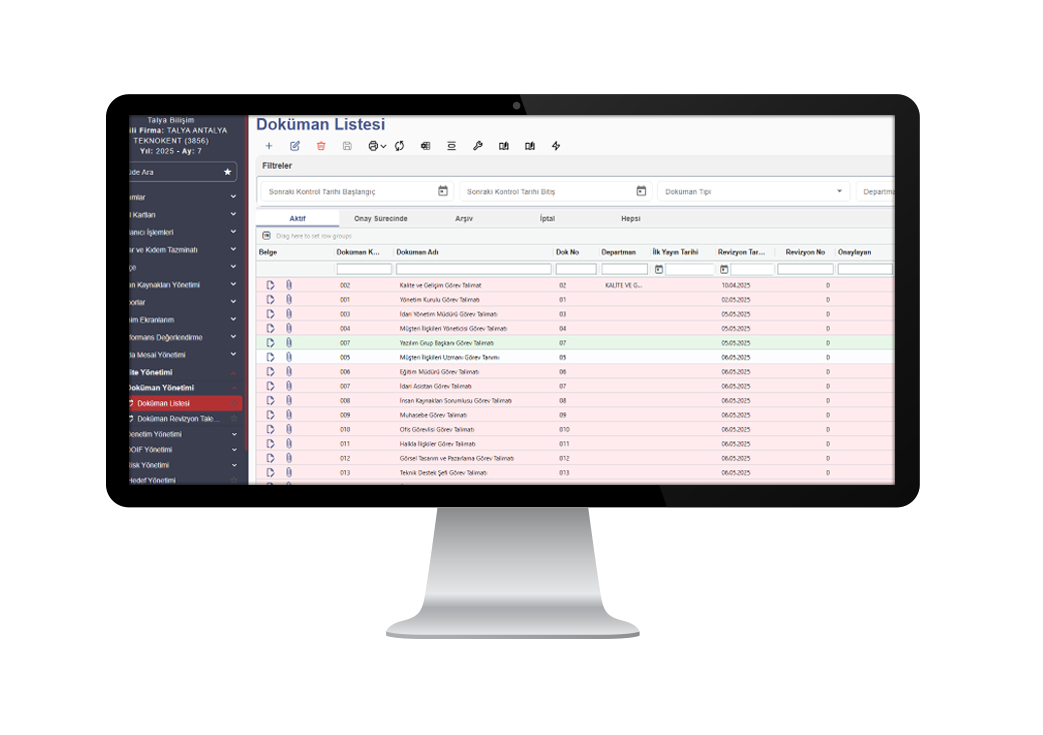Switch to the Onay Sürecinde tab

pyautogui.click(x=380, y=218)
